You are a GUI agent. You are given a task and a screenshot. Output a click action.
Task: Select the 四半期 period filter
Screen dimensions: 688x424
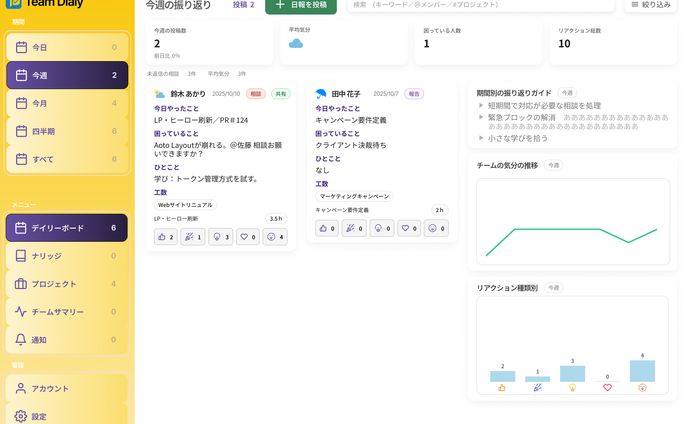coord(67,131)
